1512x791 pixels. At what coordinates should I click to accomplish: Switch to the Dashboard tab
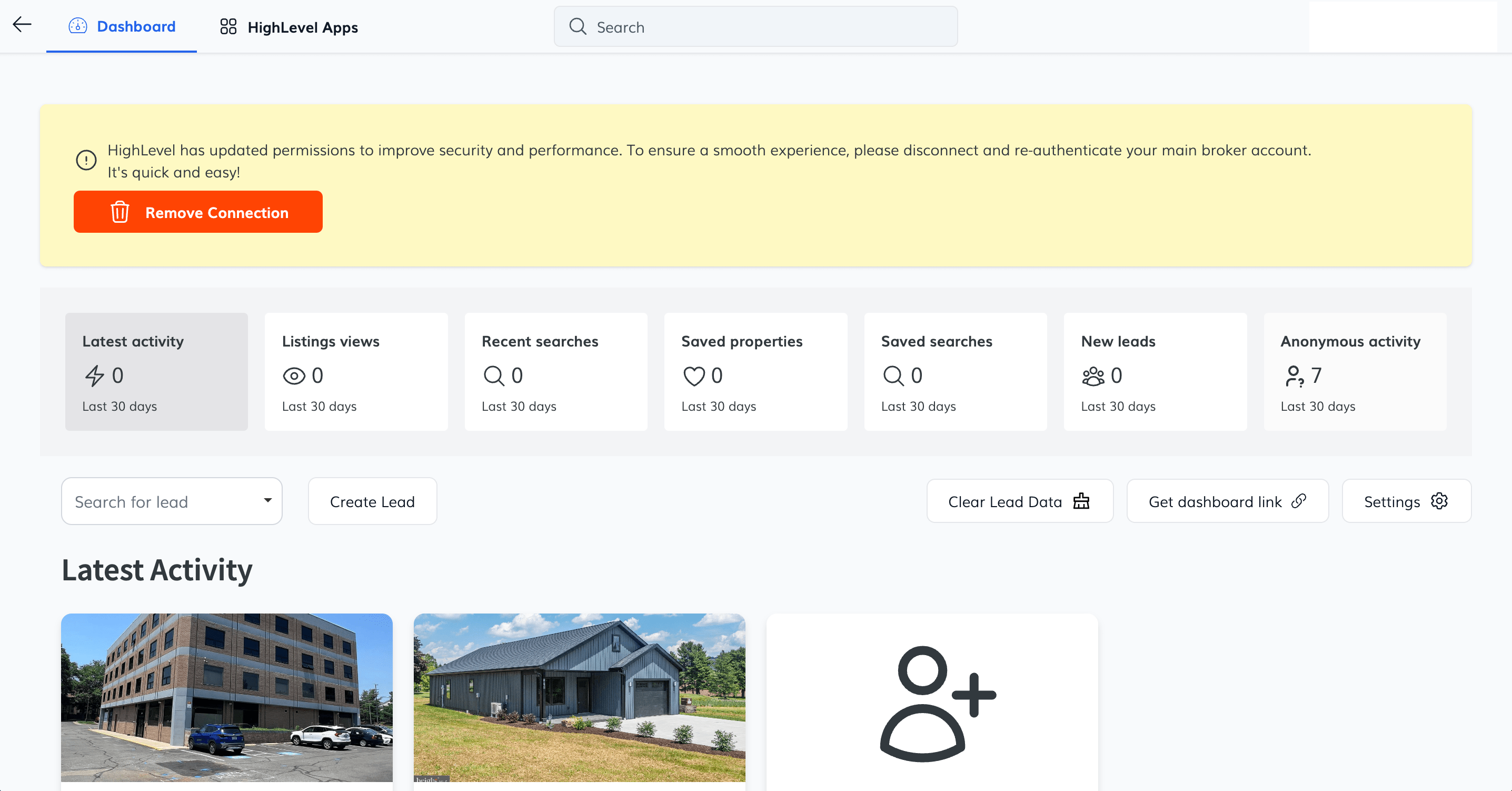[x=122, y=27]
